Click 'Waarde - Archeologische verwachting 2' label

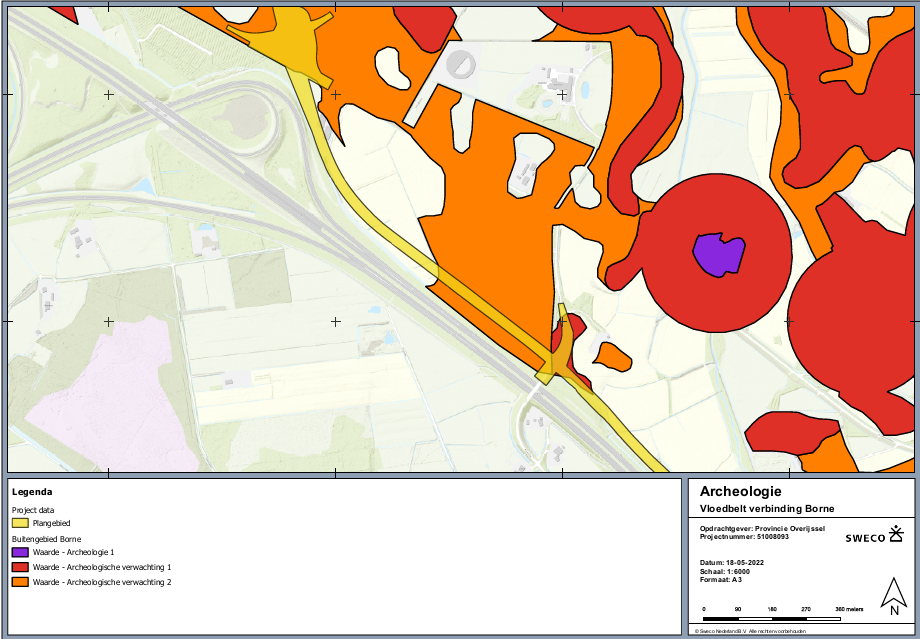tap(102, 583)
